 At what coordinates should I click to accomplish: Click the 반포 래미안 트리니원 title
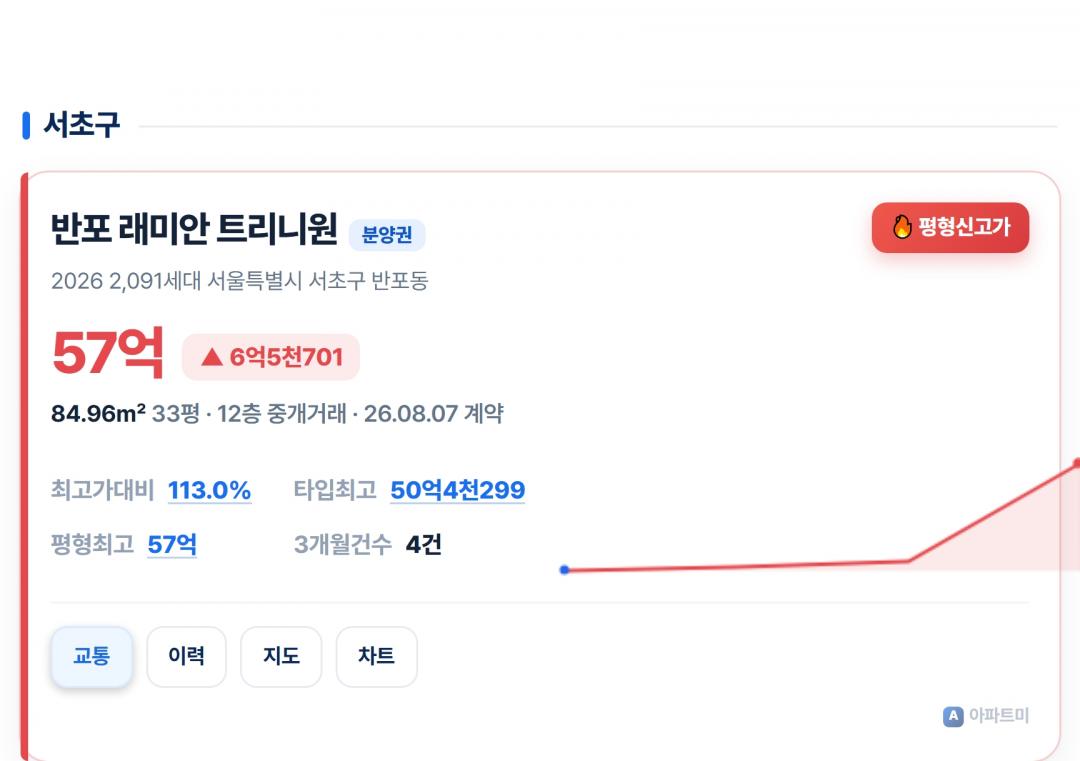coord(194,229)
